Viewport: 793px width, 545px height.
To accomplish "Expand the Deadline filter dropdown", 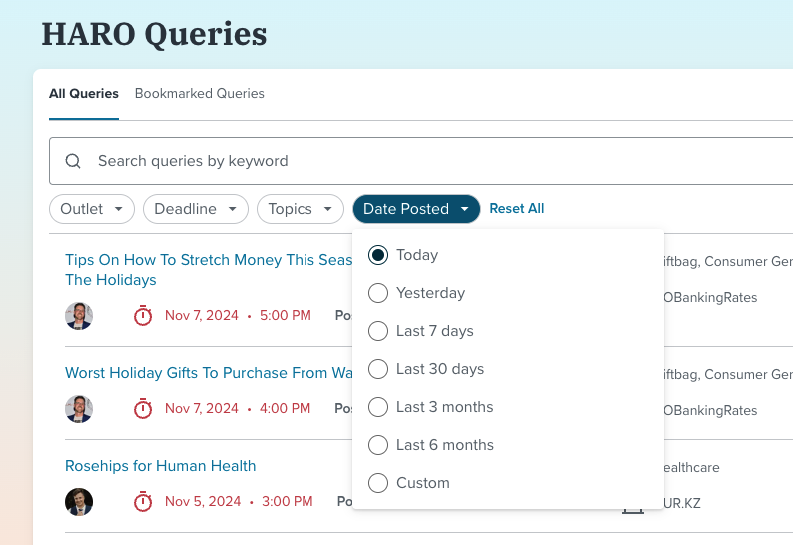I will tap(195, 209).
